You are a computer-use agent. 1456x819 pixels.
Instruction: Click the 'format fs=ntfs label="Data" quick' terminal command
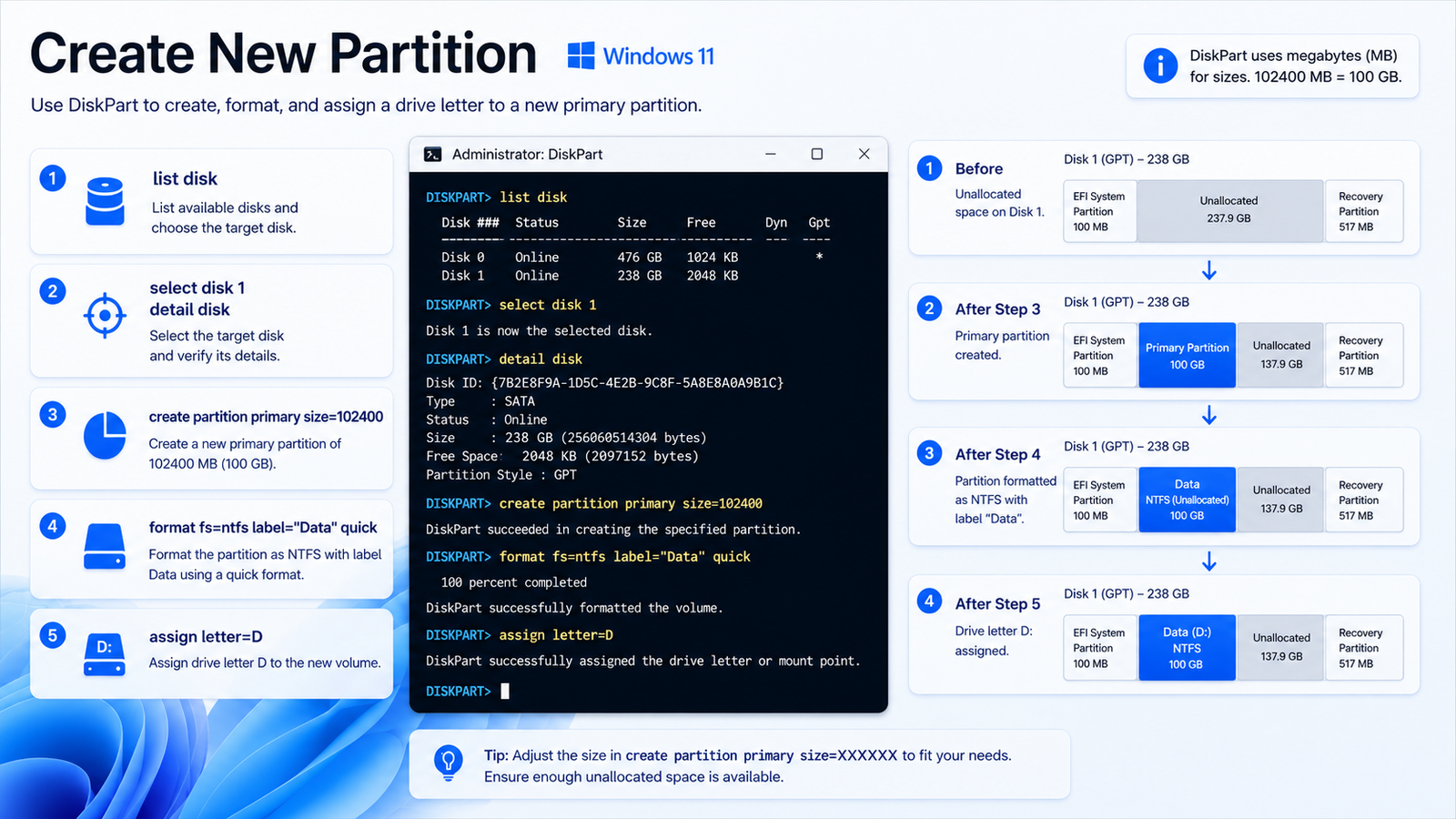point(624,557)
